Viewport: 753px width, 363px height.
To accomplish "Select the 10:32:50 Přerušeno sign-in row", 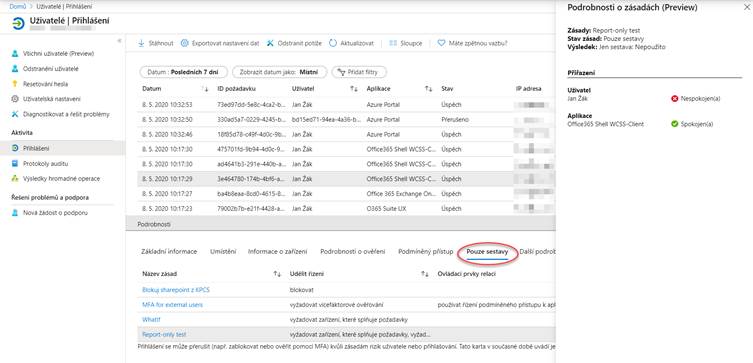I will 340,120.
